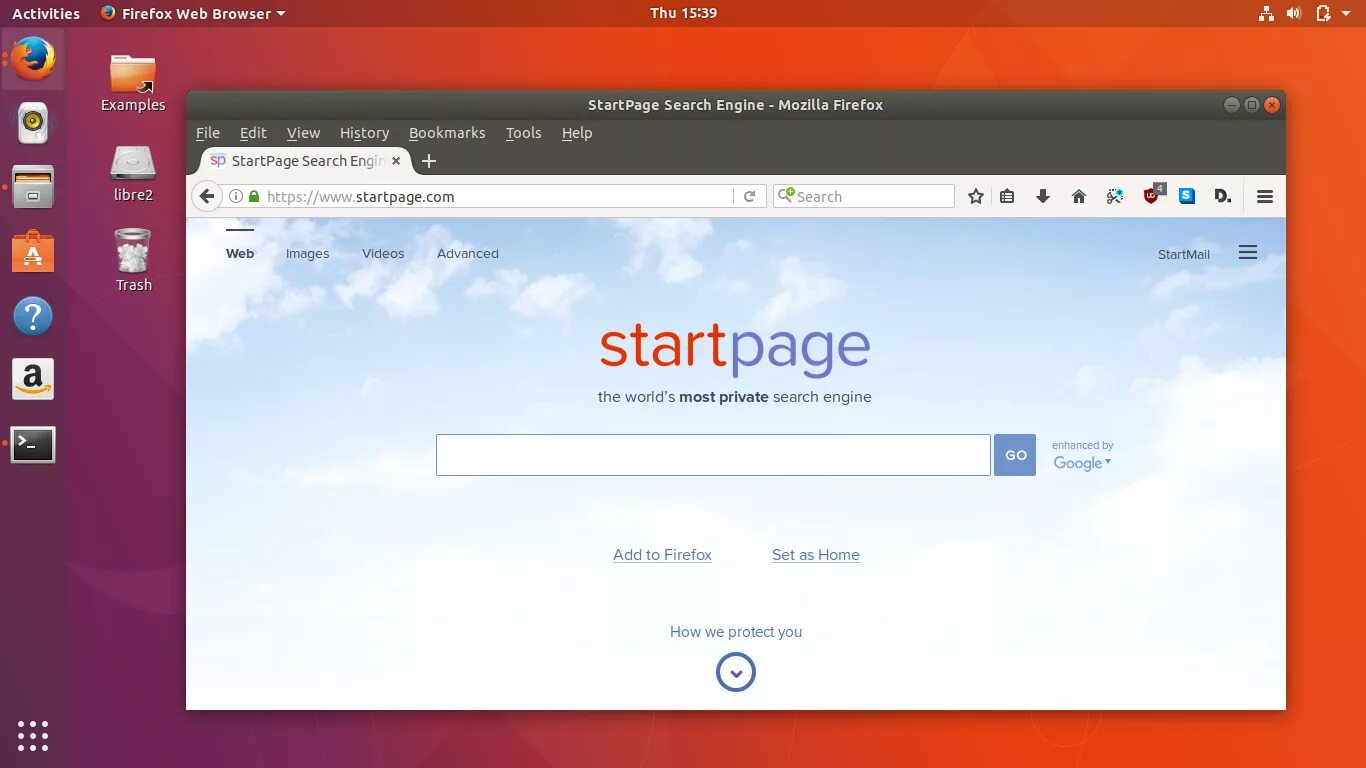
Task: Bookmark this page with the star icon
Action: point(976,197)
